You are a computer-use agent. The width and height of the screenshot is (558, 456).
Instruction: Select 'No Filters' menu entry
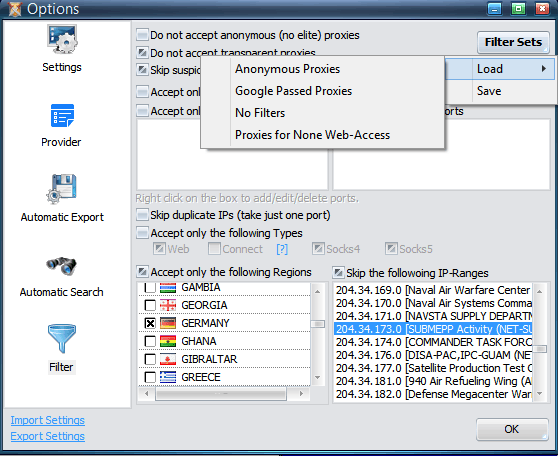(260, 113)
